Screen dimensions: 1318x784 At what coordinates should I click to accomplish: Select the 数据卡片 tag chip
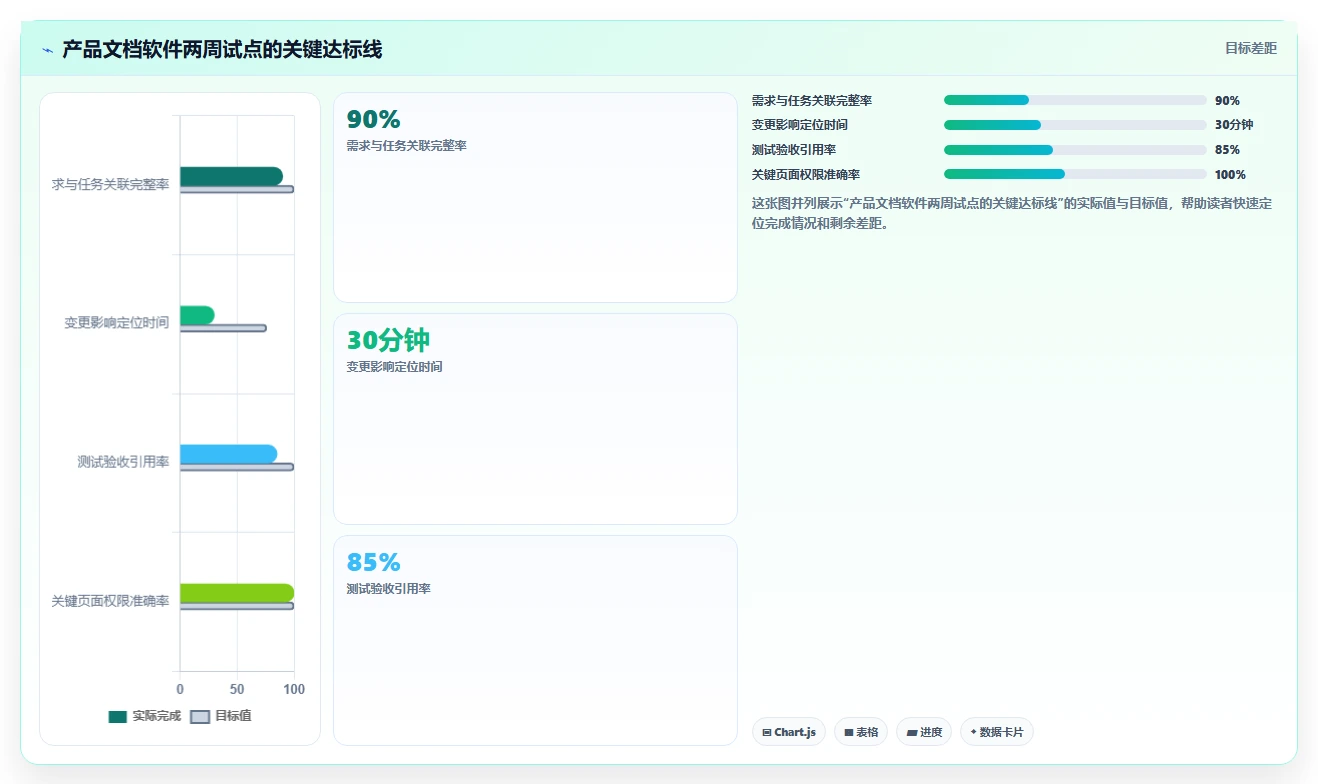coord(997,732)
